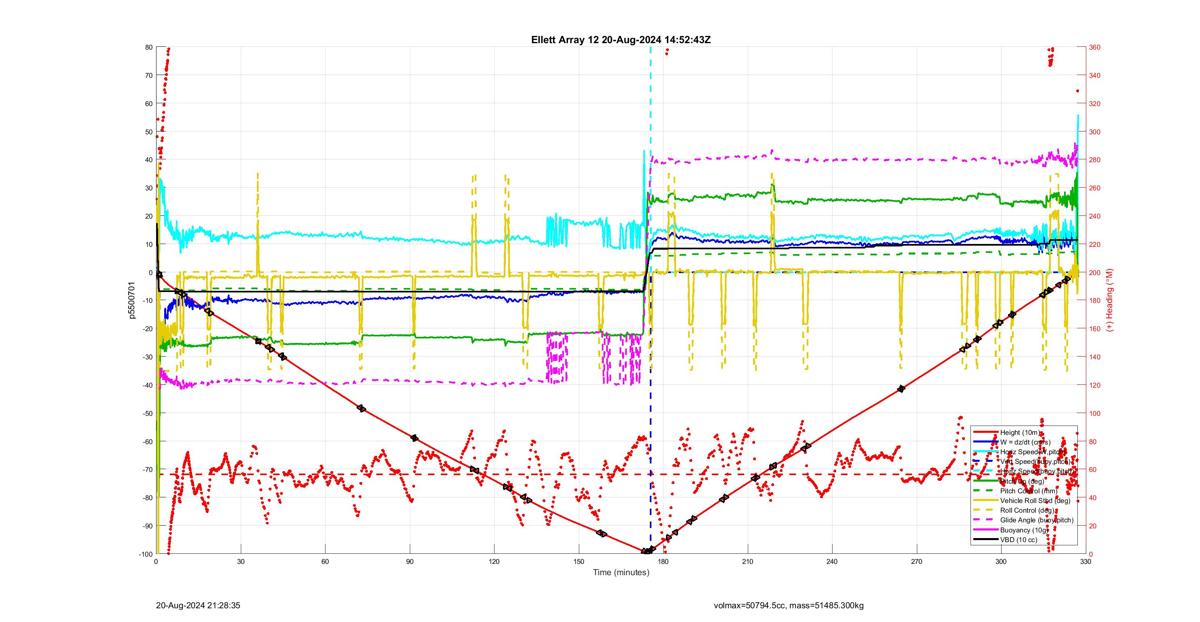Select the 'volmax=50794.5cc, mass=51485.300kg' footer text
Viewport: 1200px width, 622px height.
click(x=789, y=605)
